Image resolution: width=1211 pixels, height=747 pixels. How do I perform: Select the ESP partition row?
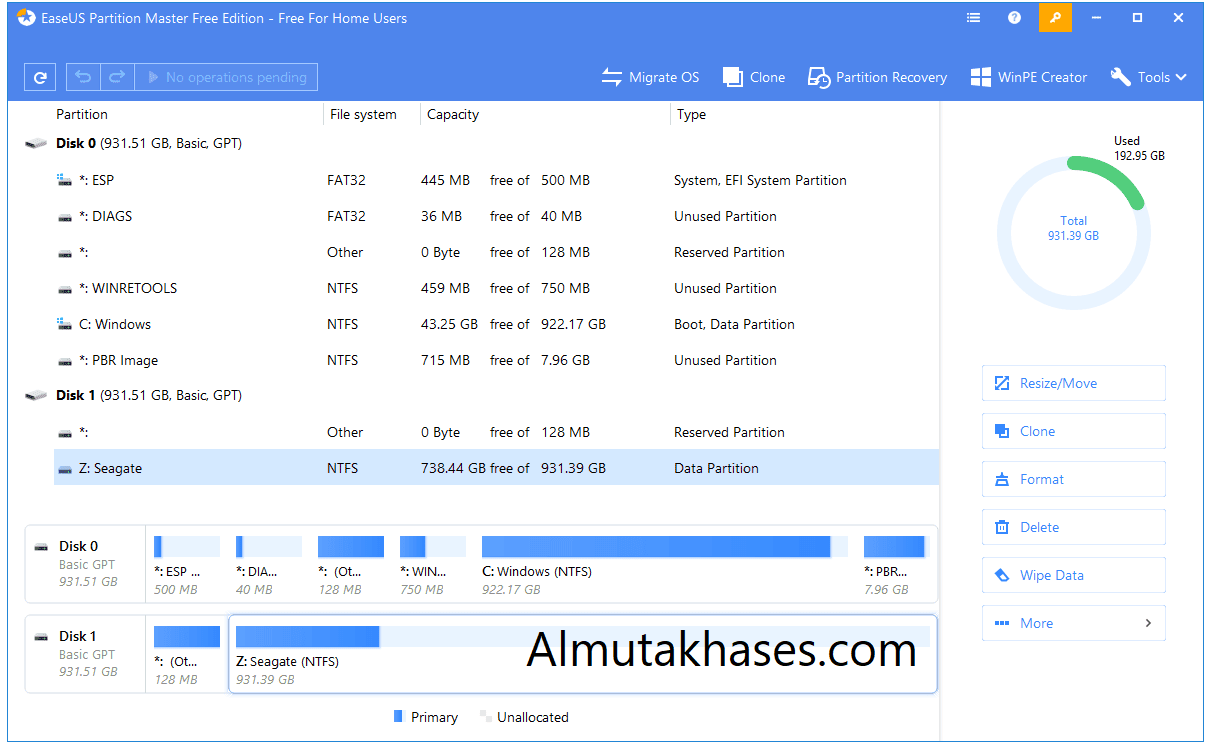[496, 180]
